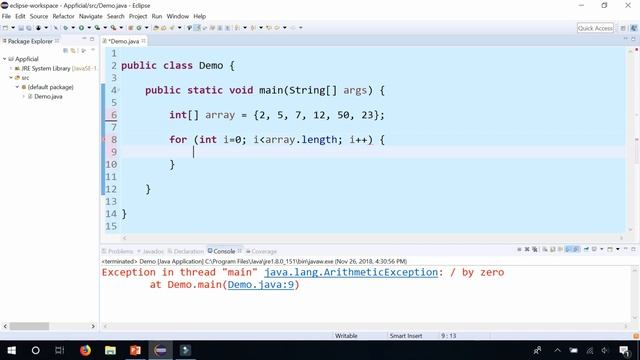This screenshot has height=360, width=640.
Task: Open the Edit menu
Action: point(20,16)
